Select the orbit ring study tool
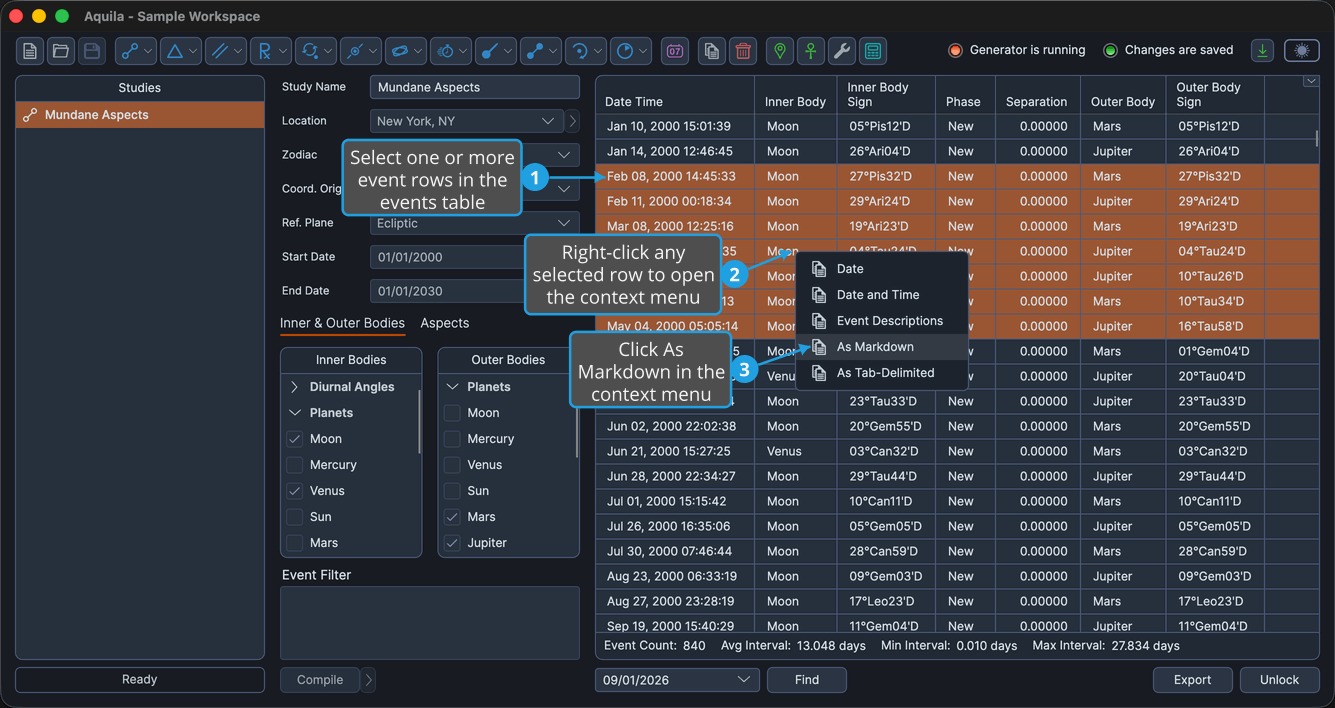The height and width of the screenshot is (708, 1335). click(400, 51)
